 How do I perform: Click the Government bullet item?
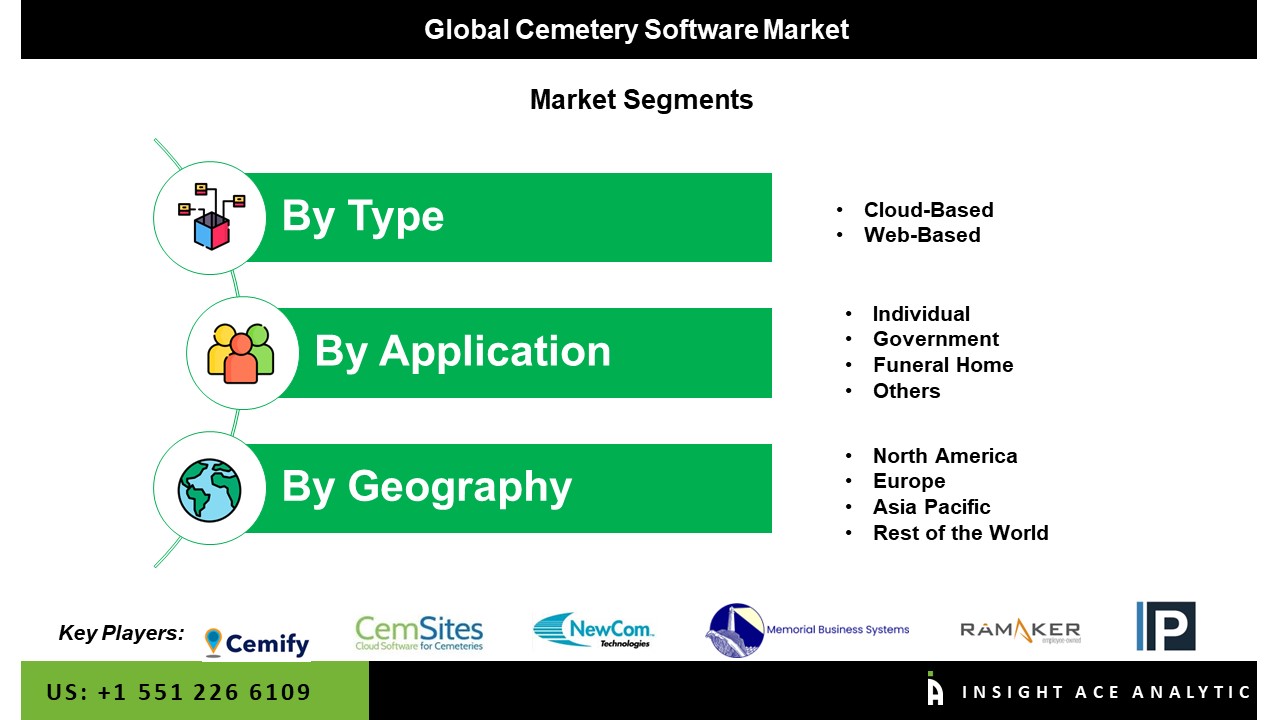935,339
